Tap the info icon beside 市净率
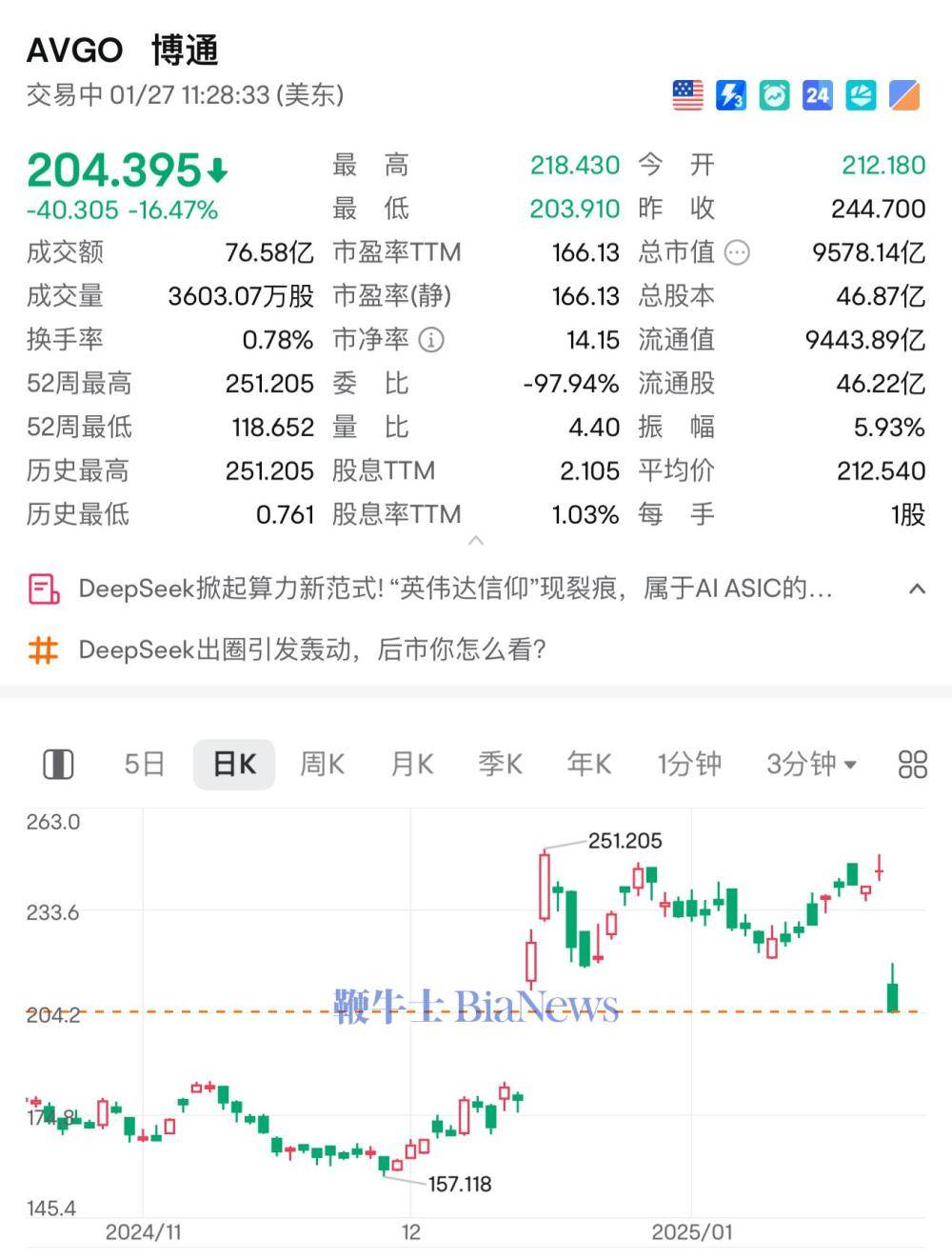952x1259 pixels. 430,340
